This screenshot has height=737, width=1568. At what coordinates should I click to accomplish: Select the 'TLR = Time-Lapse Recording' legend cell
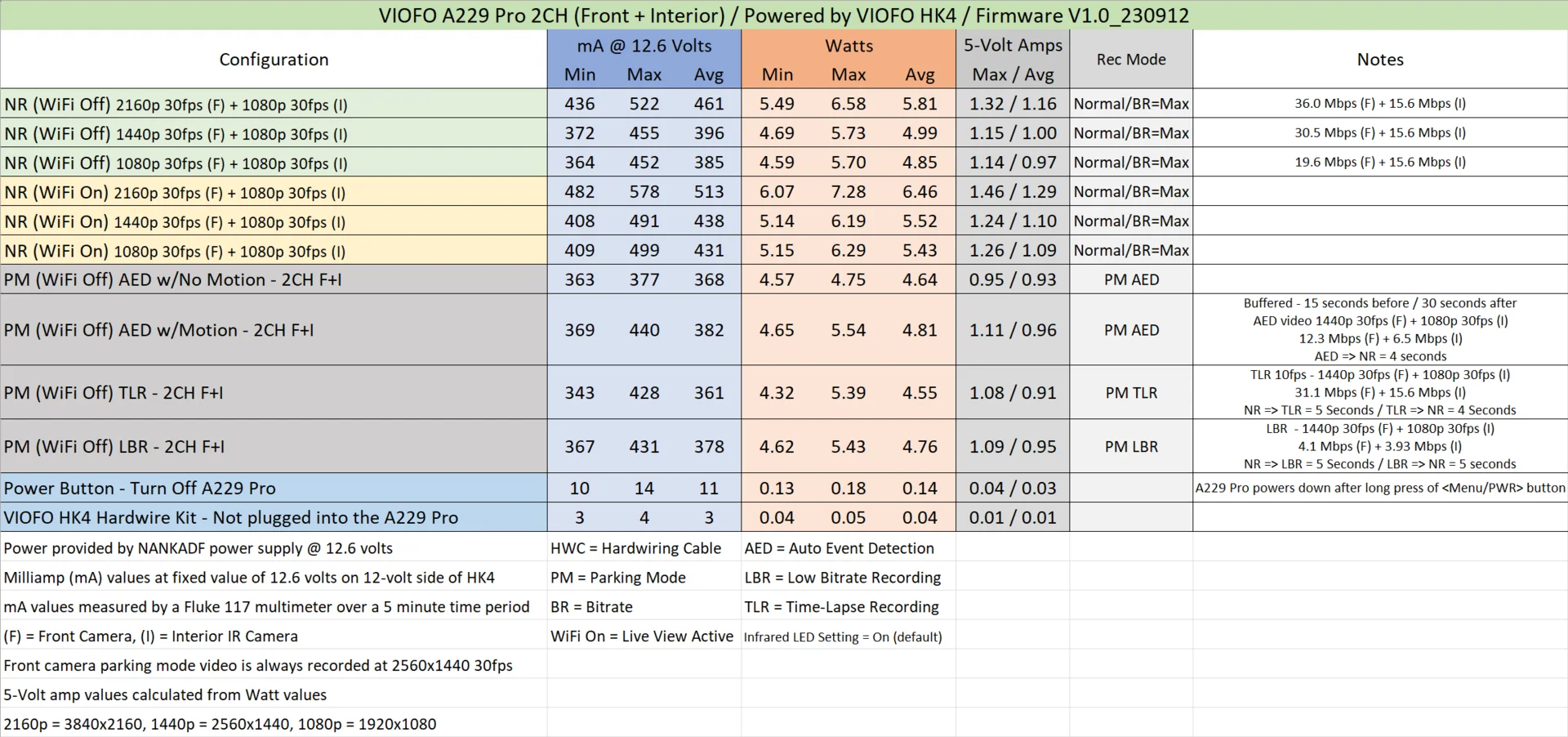click(x=849, y=607)
